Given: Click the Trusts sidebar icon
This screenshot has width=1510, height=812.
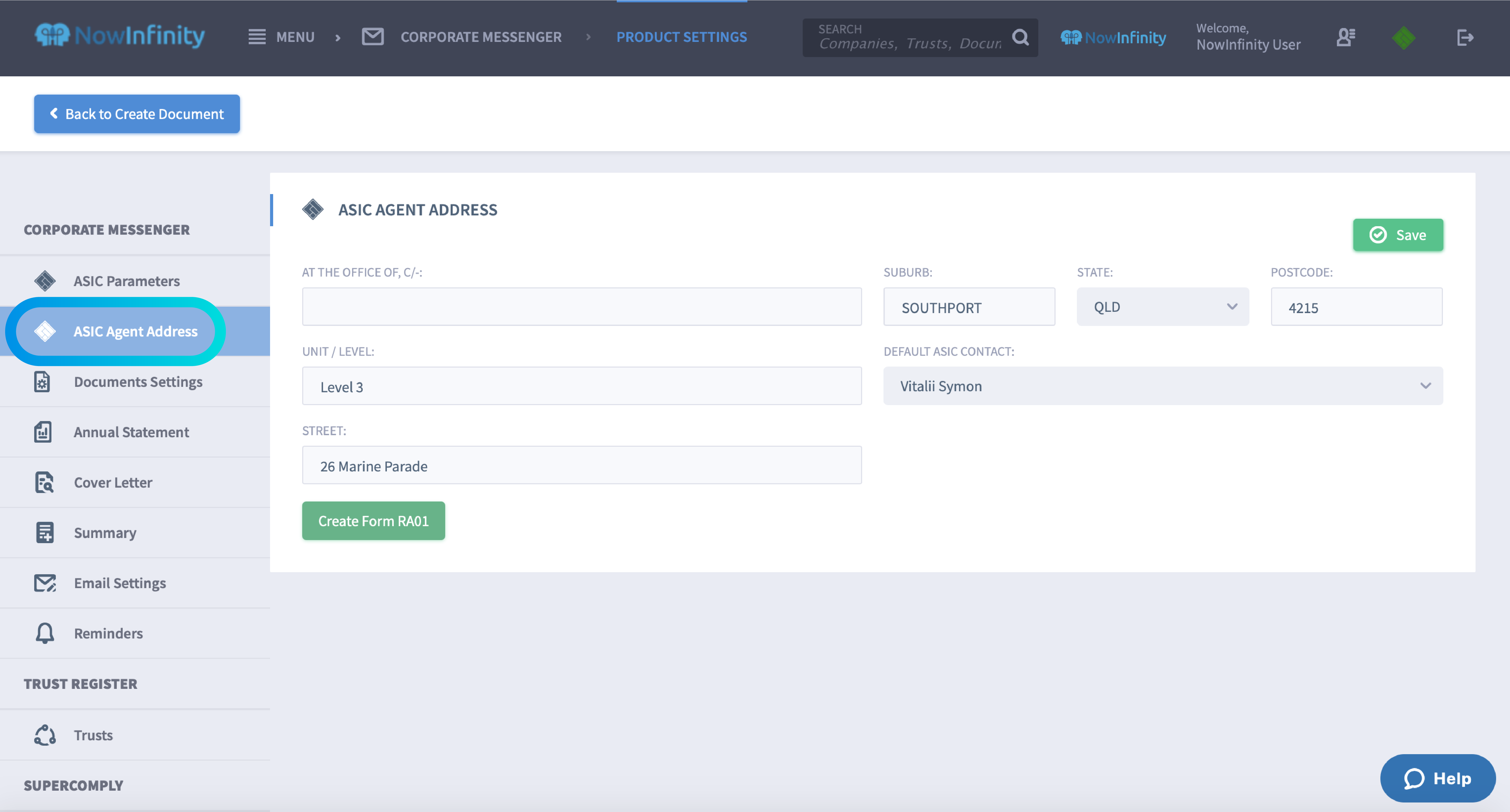Looking at the screenshot, I should [44, 735].
